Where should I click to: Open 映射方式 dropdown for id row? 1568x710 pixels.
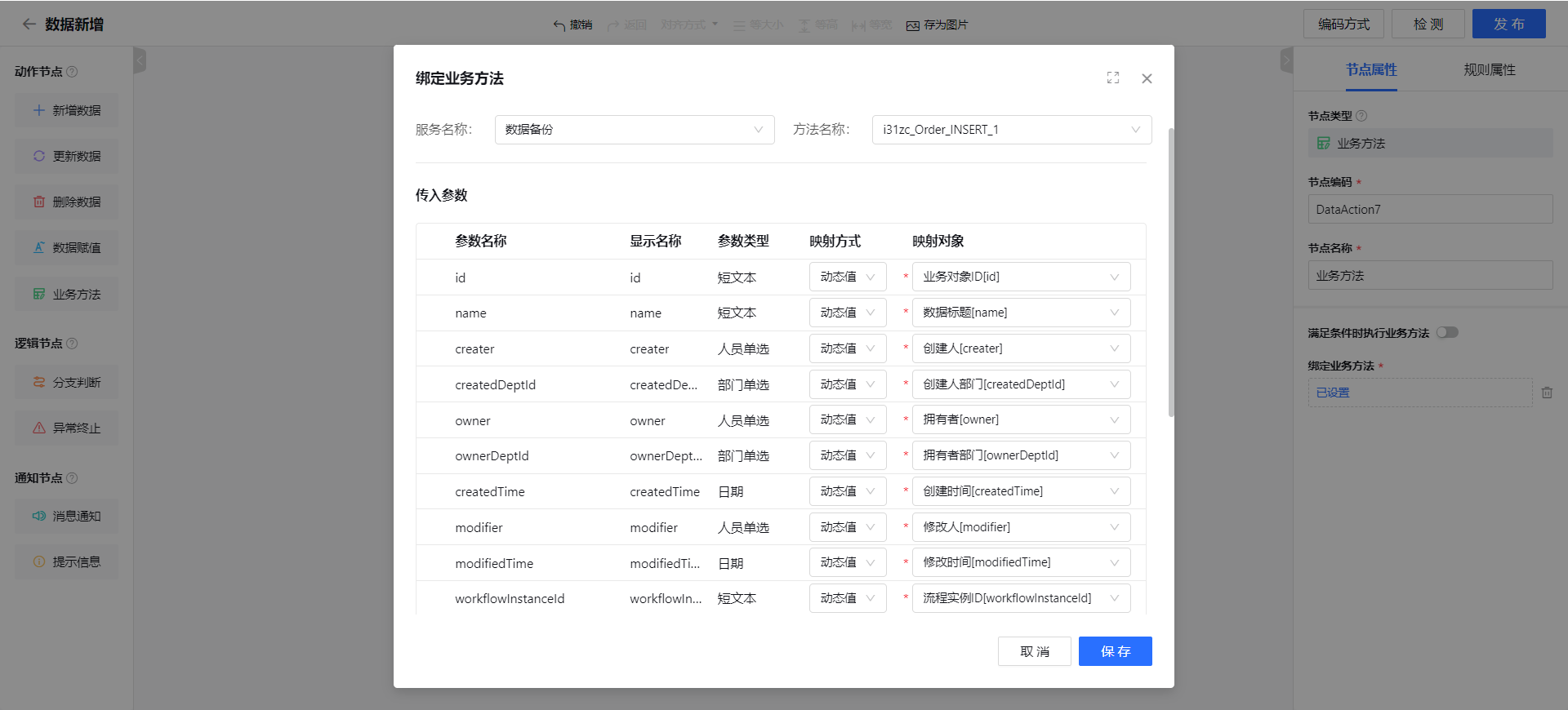[x=848, y=277]
